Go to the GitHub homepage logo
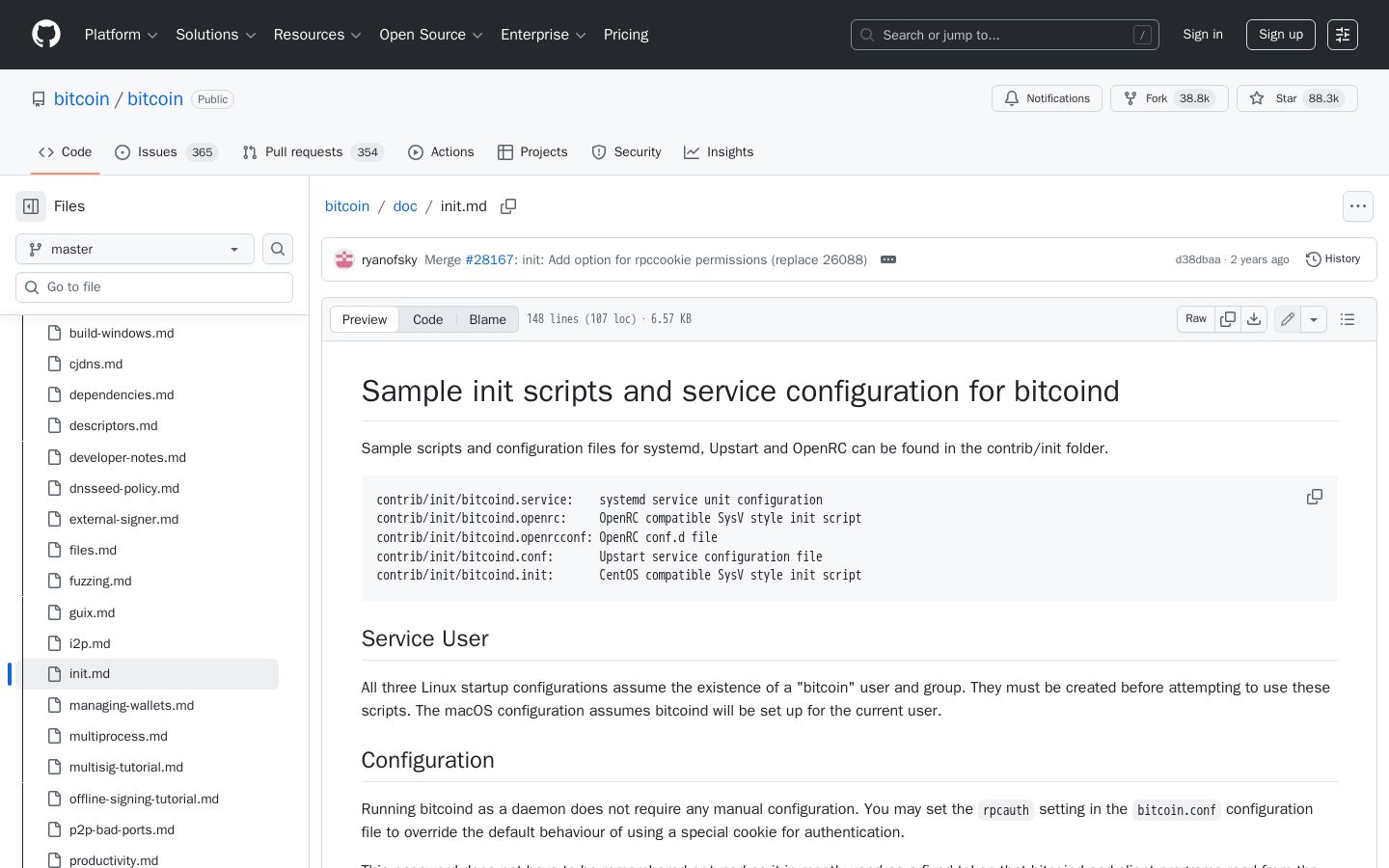This screenshot has height=868, width=1389. (46, 35)
